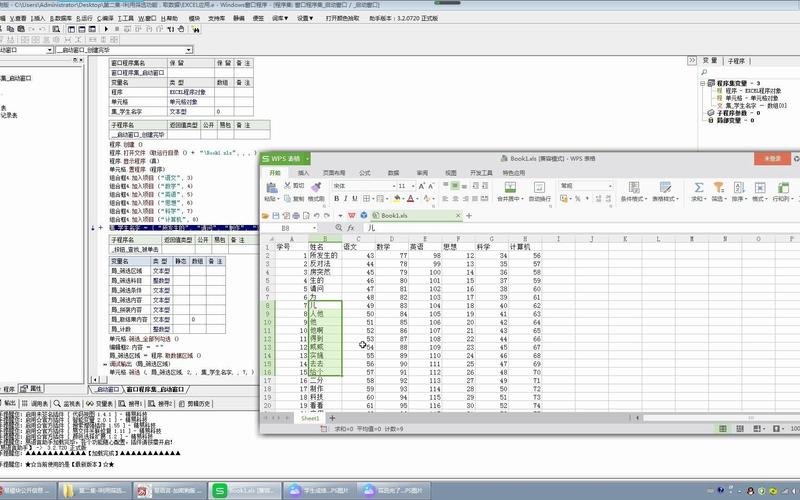Click the fx insert function icon
The width and height of the screenshot is (800, 500).
[351, 228]
